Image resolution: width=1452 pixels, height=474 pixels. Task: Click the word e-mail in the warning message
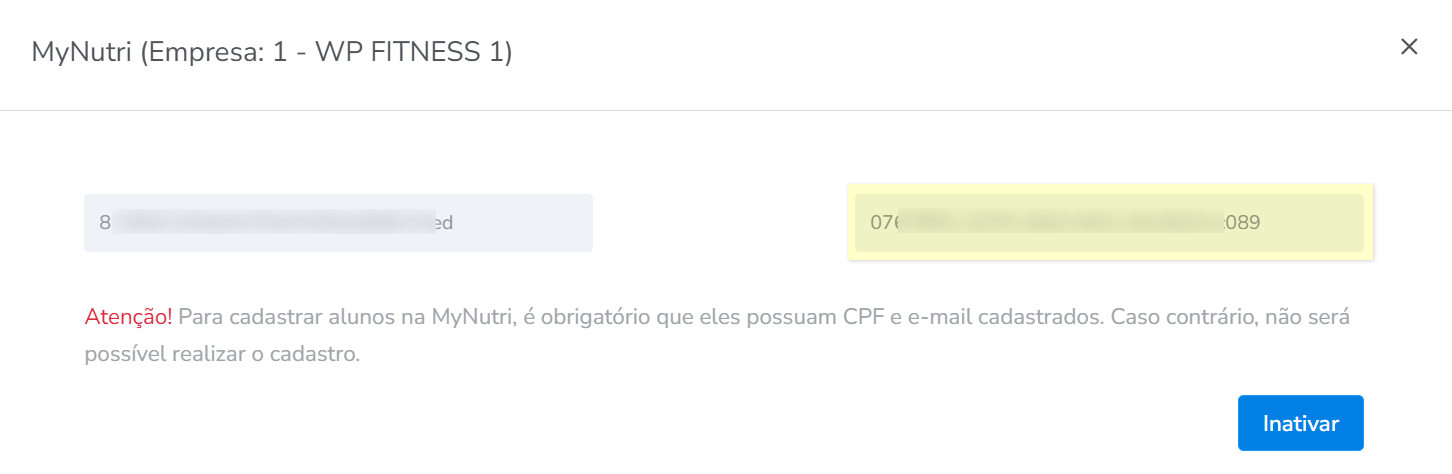(x=939, y=317)
